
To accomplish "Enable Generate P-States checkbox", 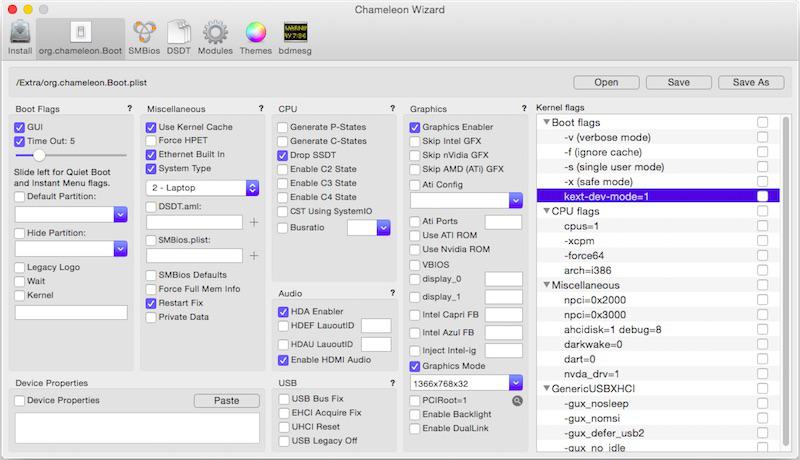I will coord(283,127).
